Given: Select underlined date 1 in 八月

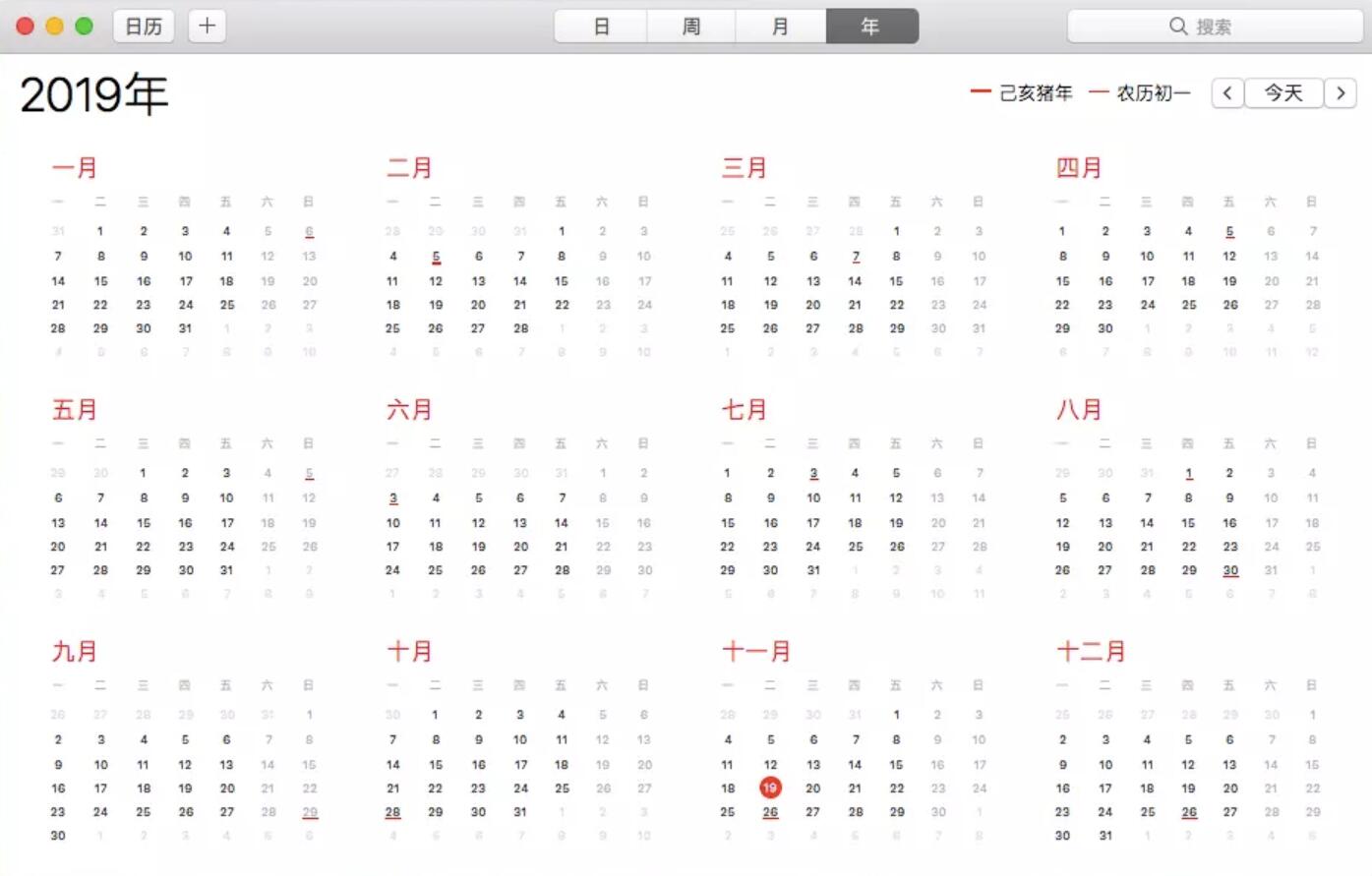Looking at the screenshot, I should coord(1189,474).
